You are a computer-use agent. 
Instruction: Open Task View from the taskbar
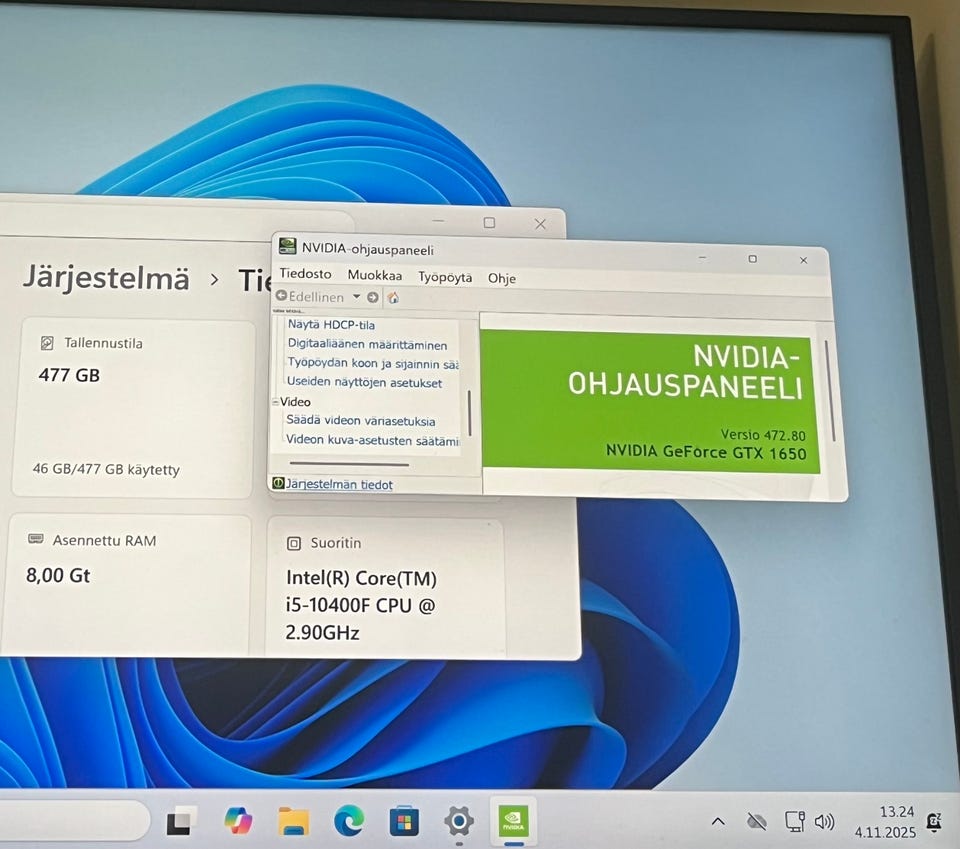click(182, 821)
